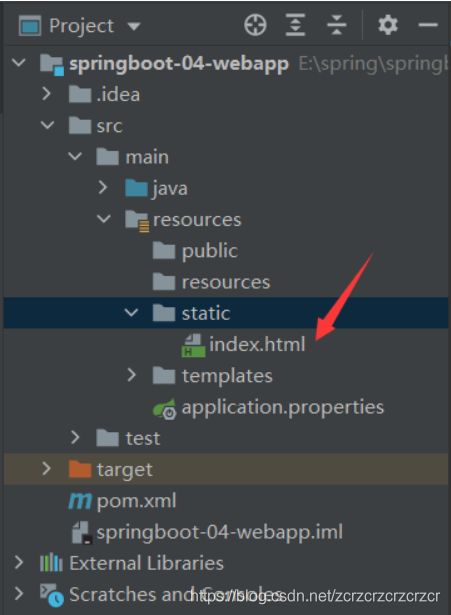Screen dimensions: 451x615
Task: Click the Collapse All toolbar icon
Action: click(336, 25)
